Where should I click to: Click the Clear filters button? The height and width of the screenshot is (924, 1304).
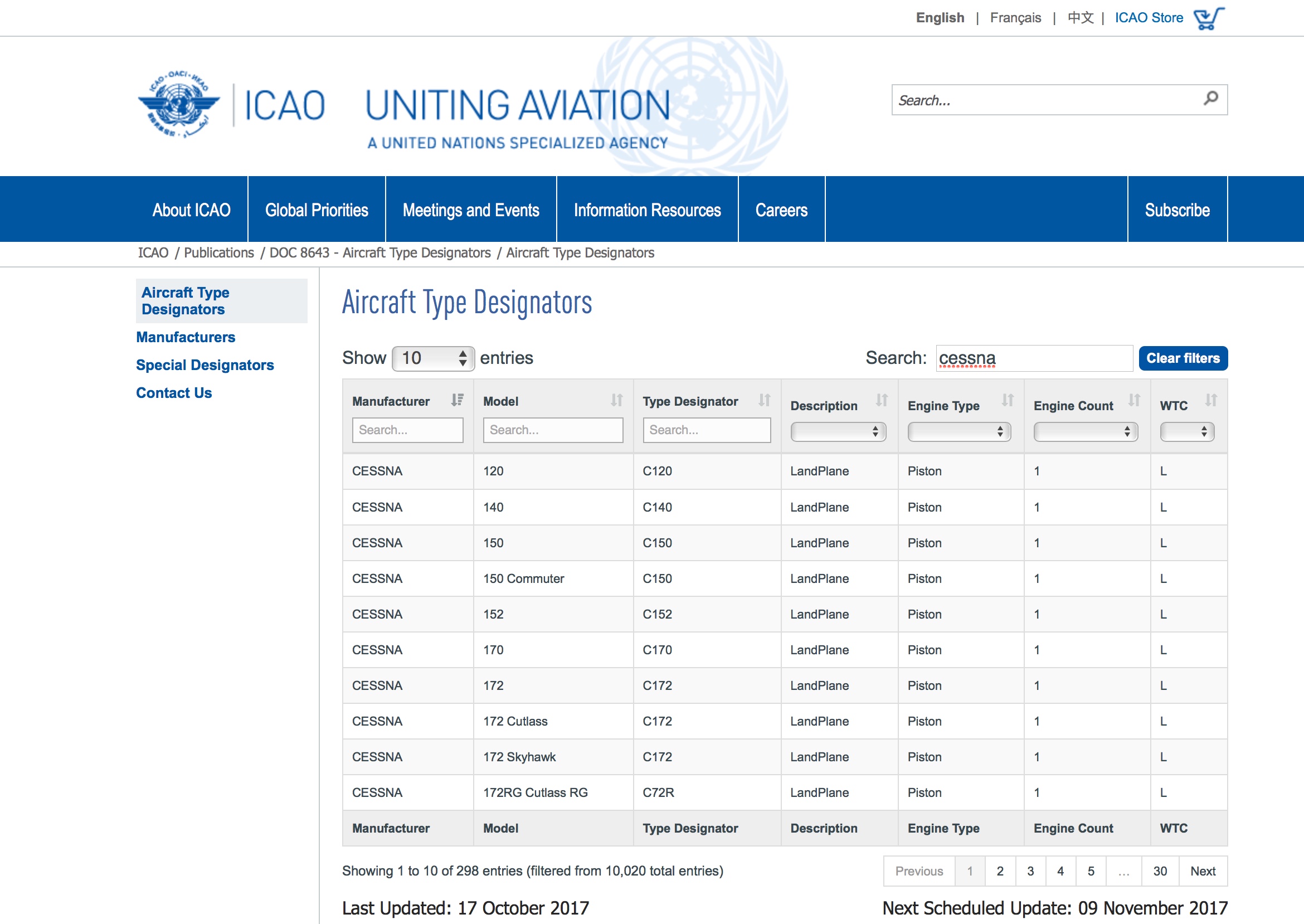click(x=1183, y=358)
